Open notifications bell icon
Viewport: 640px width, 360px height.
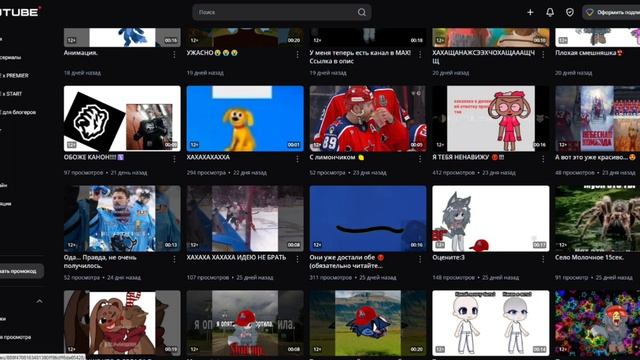click(x=550, y=12)
